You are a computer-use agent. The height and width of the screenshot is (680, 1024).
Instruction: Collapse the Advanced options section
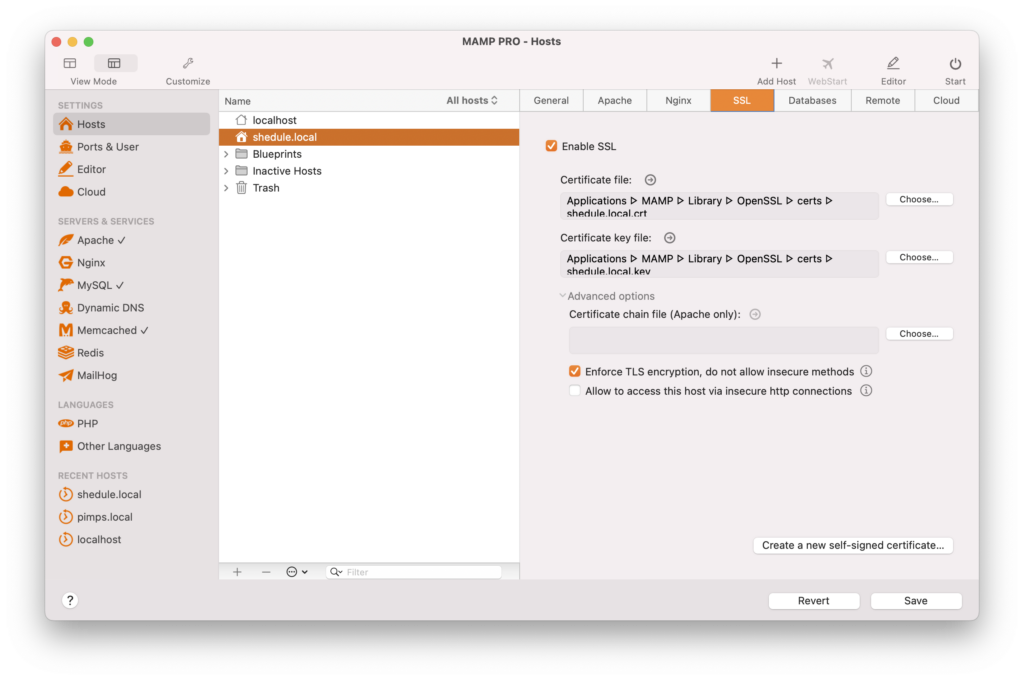562,296
